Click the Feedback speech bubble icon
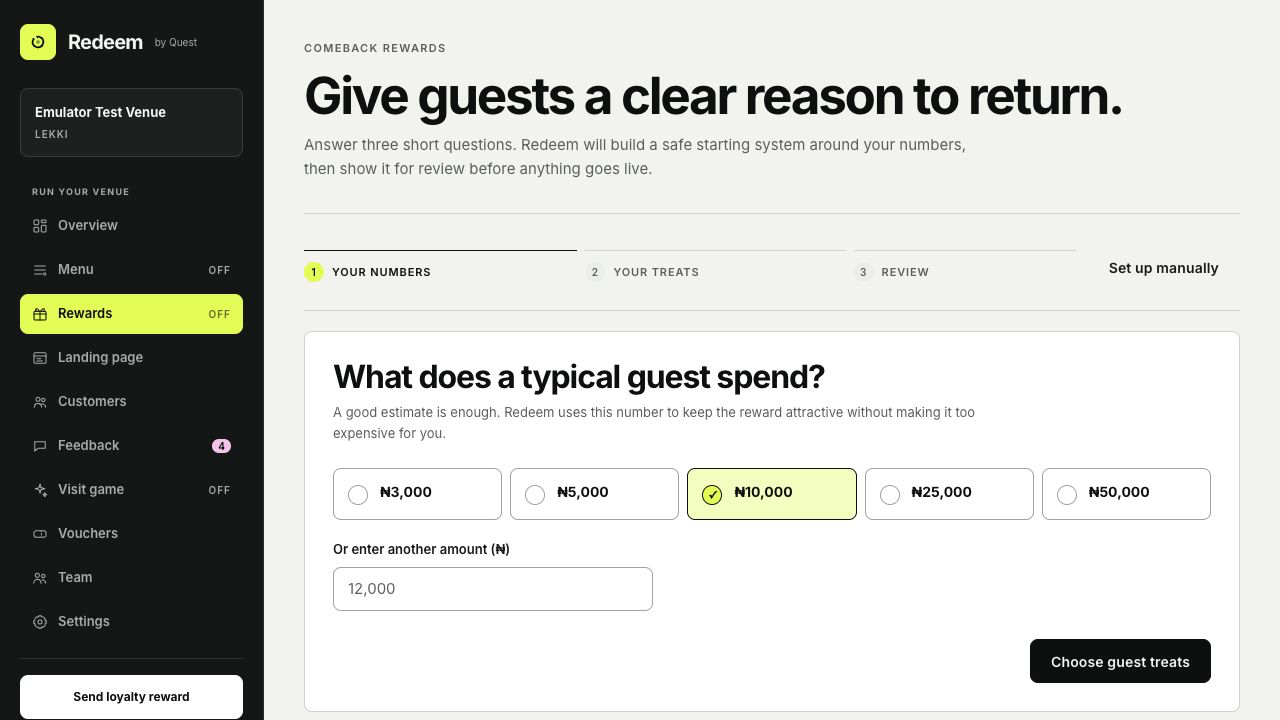Image resolution: width=1280 pixels, height=720 pixels. click(x=40, y=446)
